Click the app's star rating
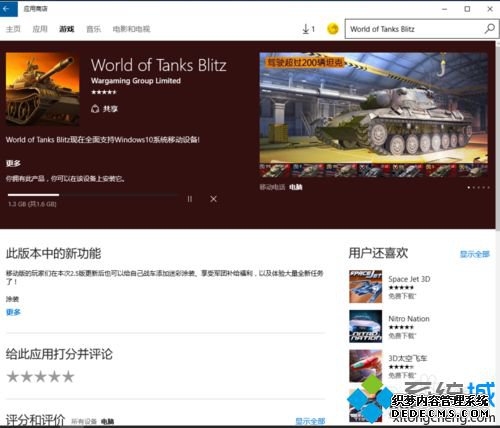Viewport: 500px width, 428px height. (x=104, y=92)
